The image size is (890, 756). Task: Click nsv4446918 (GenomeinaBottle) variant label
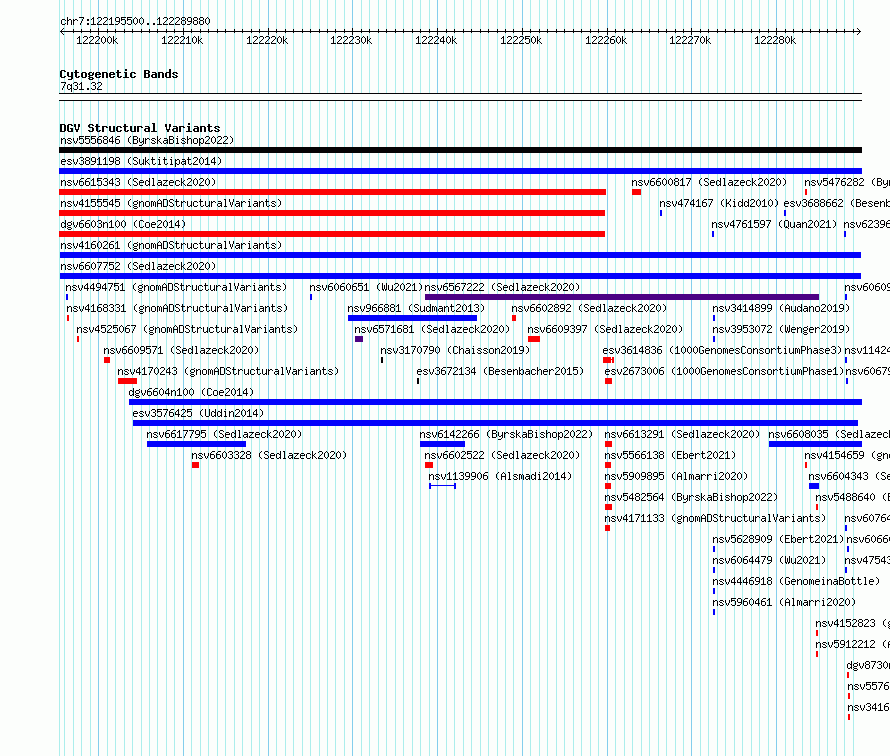click(796, 581)
